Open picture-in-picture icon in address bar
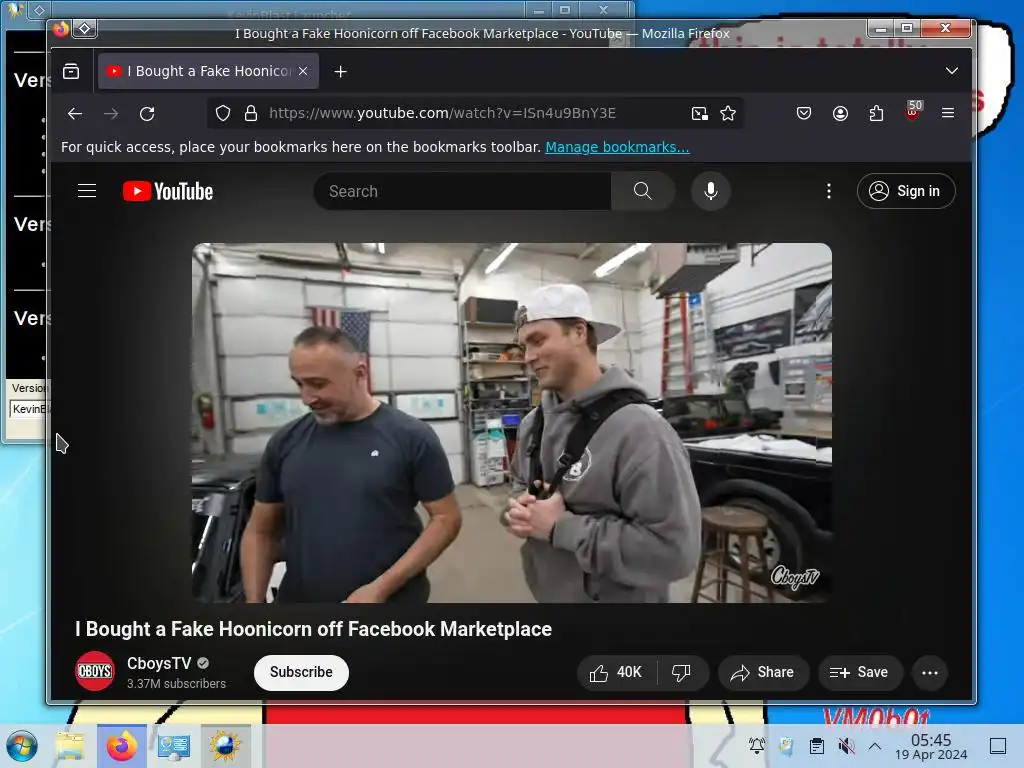Image resolution: width=1024 pixels, height=768 pixels. (699, 114)
